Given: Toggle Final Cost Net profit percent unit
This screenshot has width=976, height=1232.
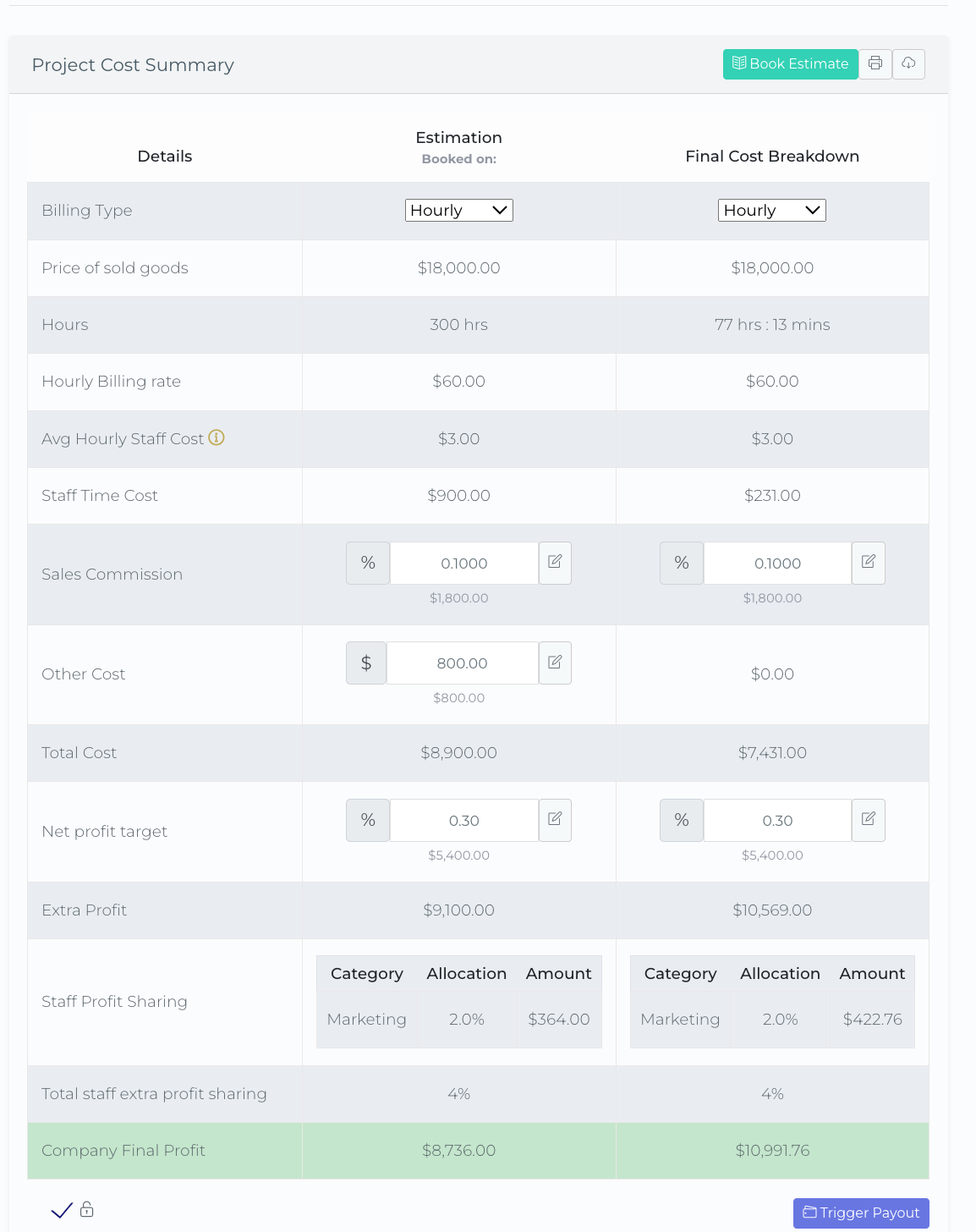Looking at the screenshot, I should (682, 820).
